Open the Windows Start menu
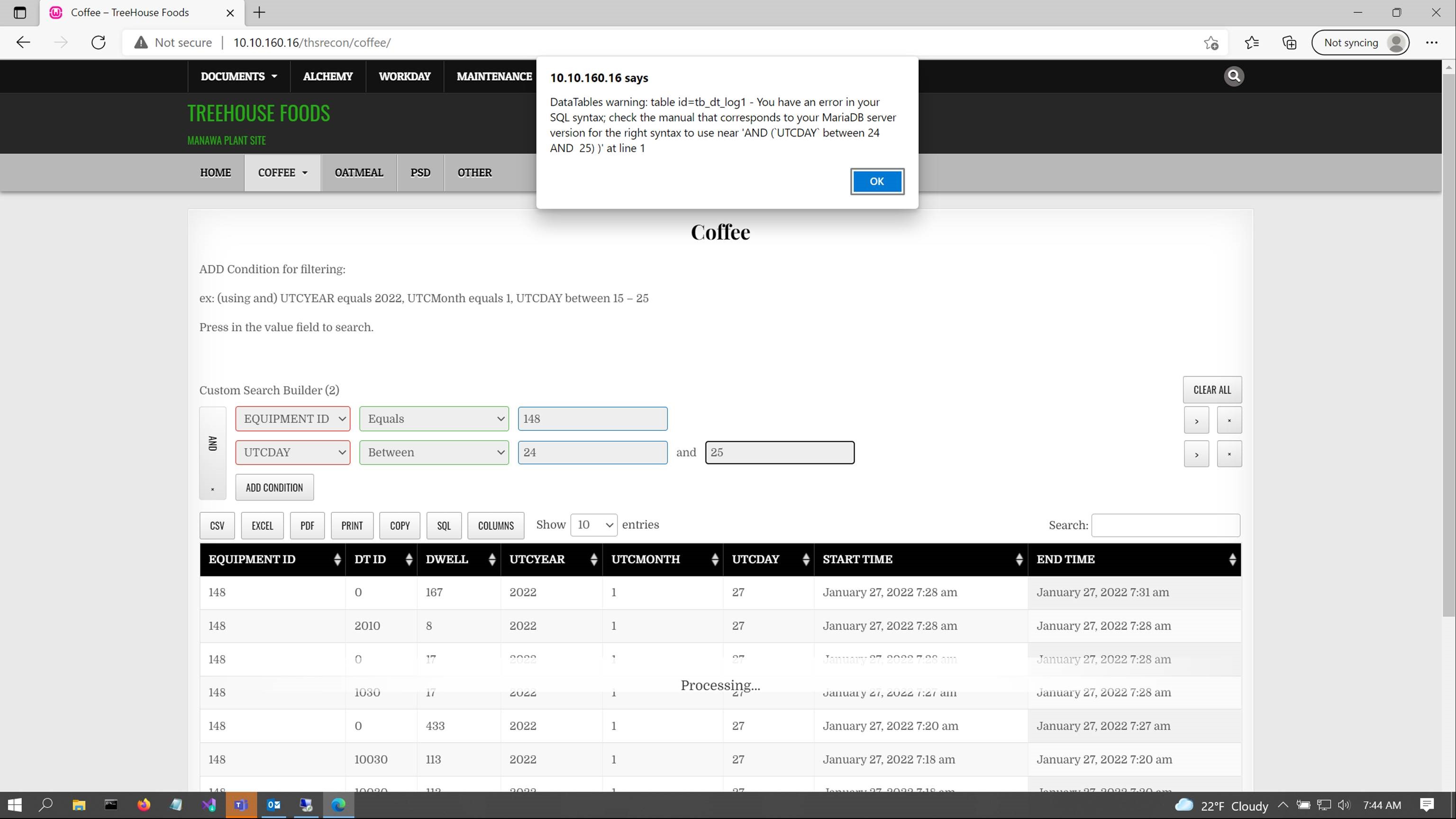 (x=14, y=805)
